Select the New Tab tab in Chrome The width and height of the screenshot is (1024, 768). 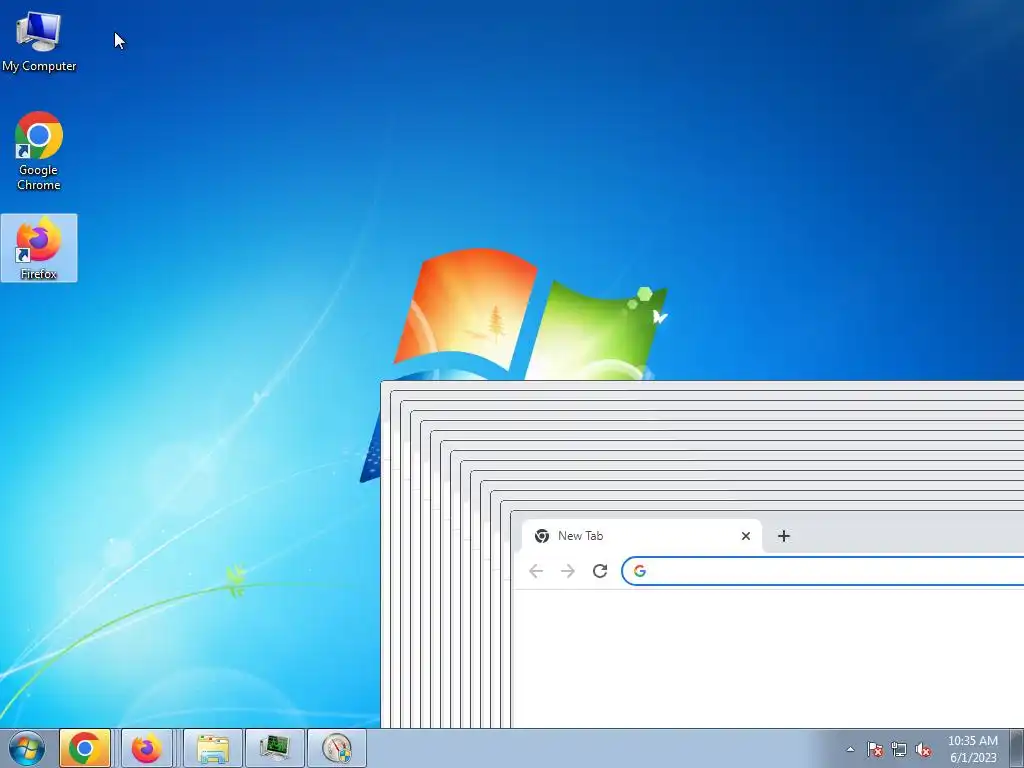(x=642, y=536)
